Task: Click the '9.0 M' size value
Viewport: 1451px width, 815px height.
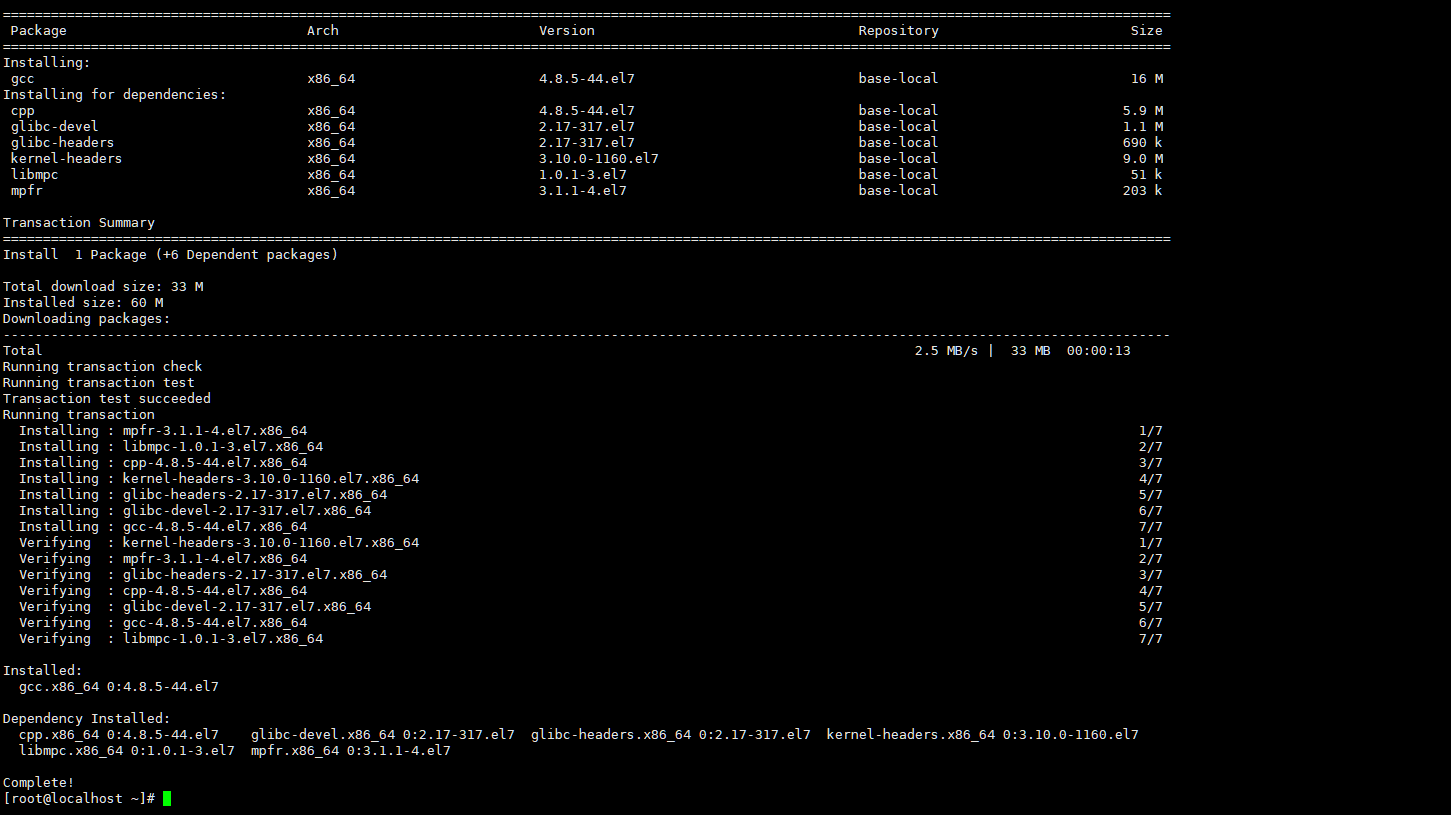Action: (1143, 158)
